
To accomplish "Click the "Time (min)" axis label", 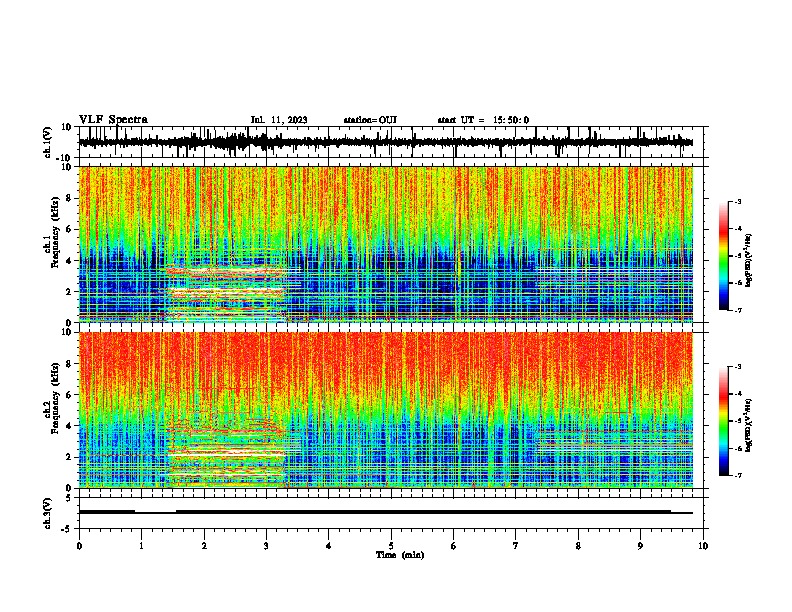I will tap(400, 555).
